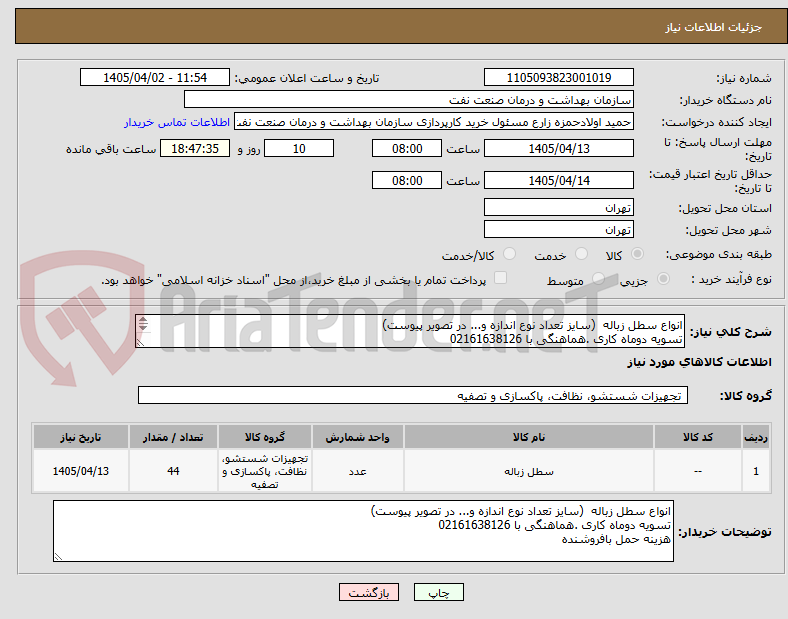Click the گروه کالا table column header

(265, 437)
